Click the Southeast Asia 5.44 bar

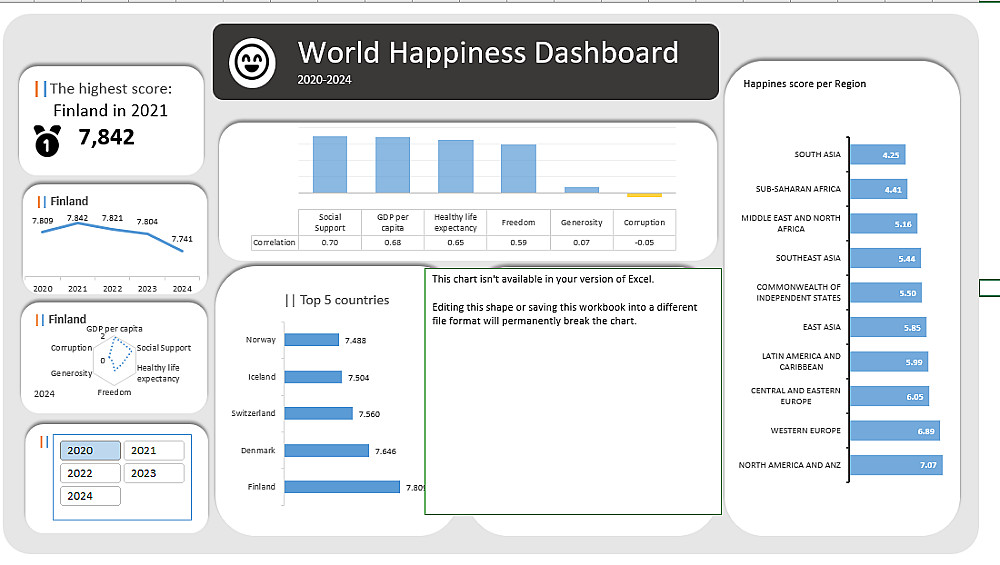[x=886, y=258]
